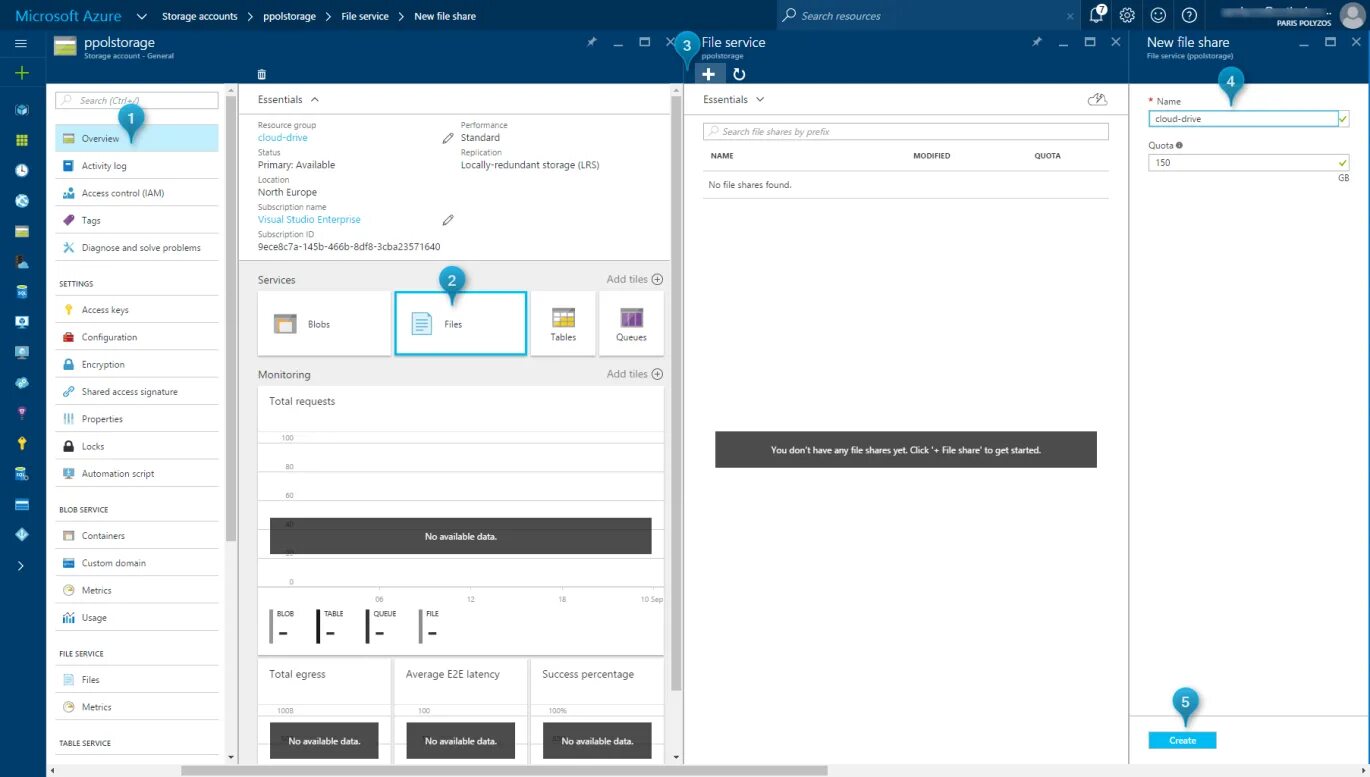This screenshot has height=777, width=1370.
Task: Open the hamburger menu in left rail
Action: tap(21, 44)
